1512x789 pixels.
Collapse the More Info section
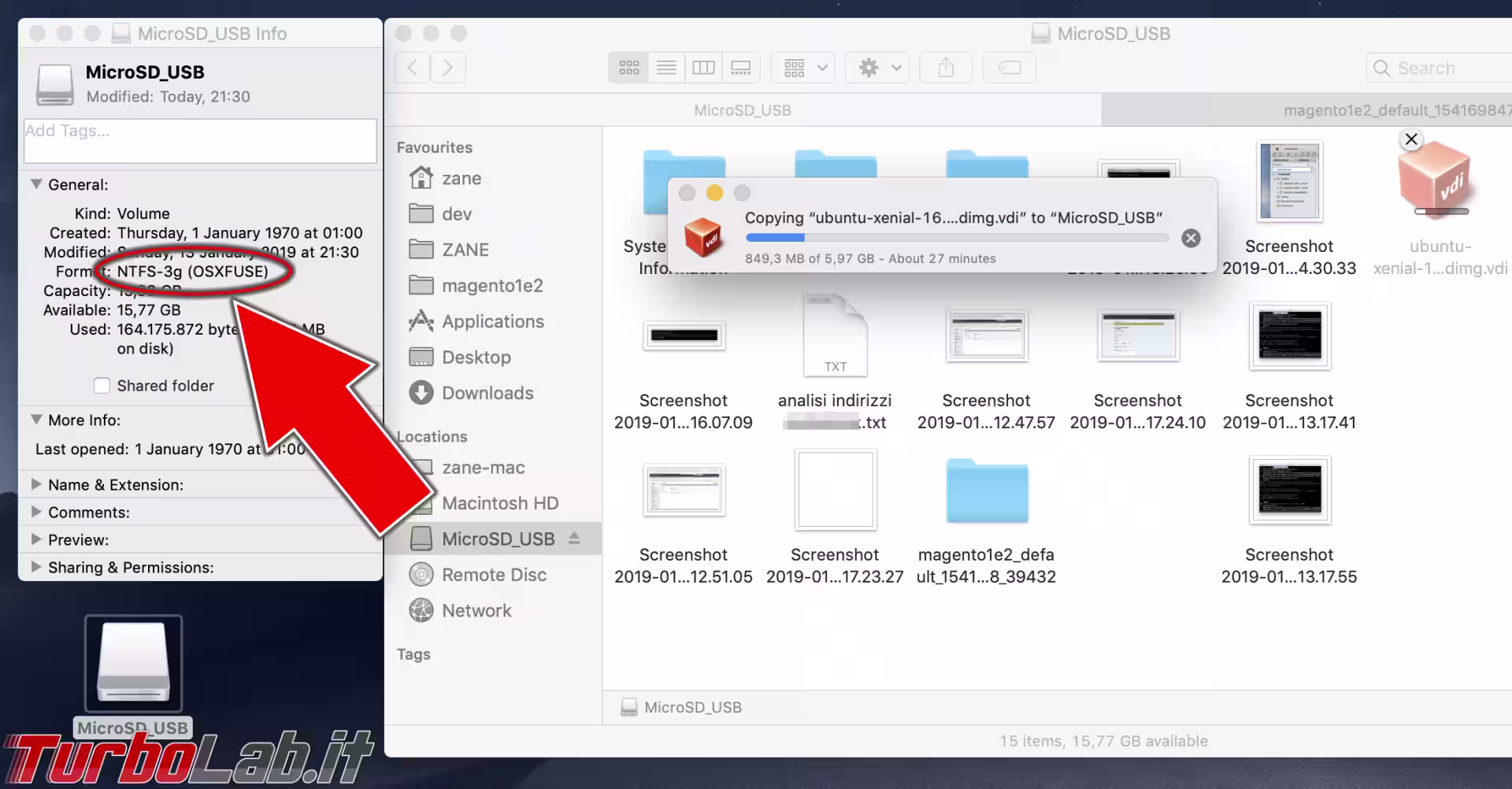[x=36, y=420]
